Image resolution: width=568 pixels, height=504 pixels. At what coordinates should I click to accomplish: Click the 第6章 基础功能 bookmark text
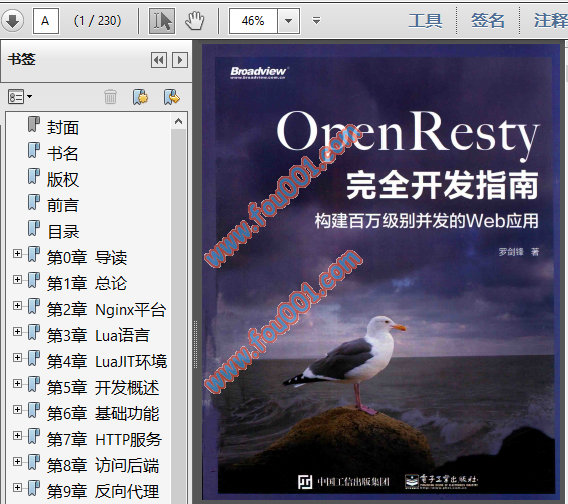pos(103,413)
